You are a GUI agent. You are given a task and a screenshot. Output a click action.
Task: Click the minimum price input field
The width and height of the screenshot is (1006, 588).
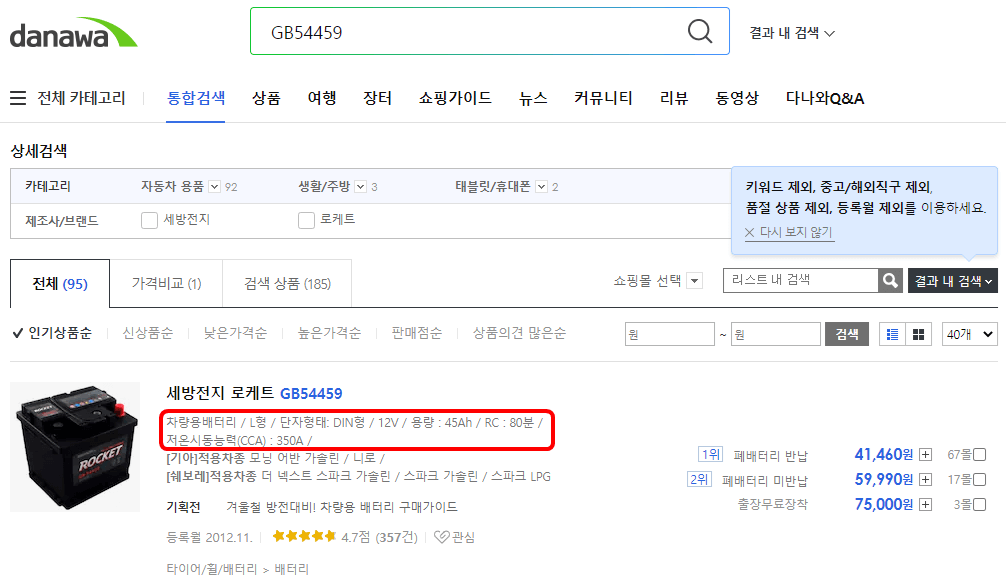coord(669,334)
